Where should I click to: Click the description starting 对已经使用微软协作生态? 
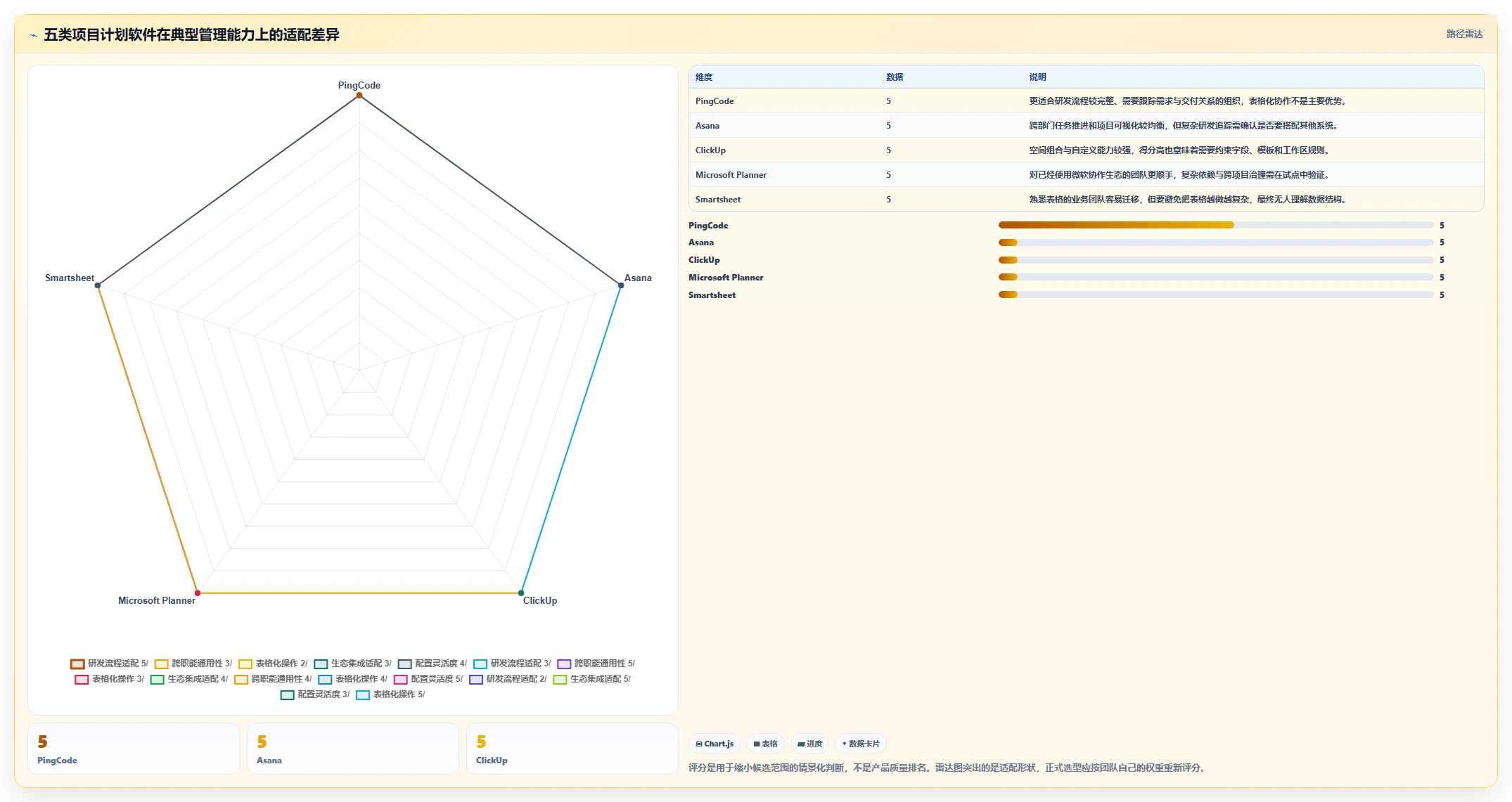tap(1180, 175)
